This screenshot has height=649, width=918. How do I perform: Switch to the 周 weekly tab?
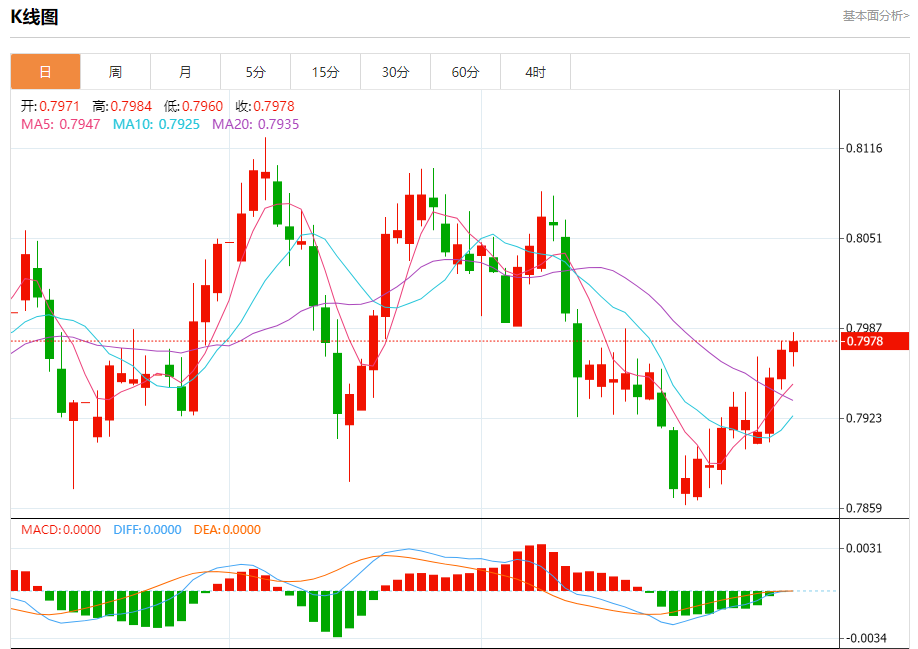point(115,72)
